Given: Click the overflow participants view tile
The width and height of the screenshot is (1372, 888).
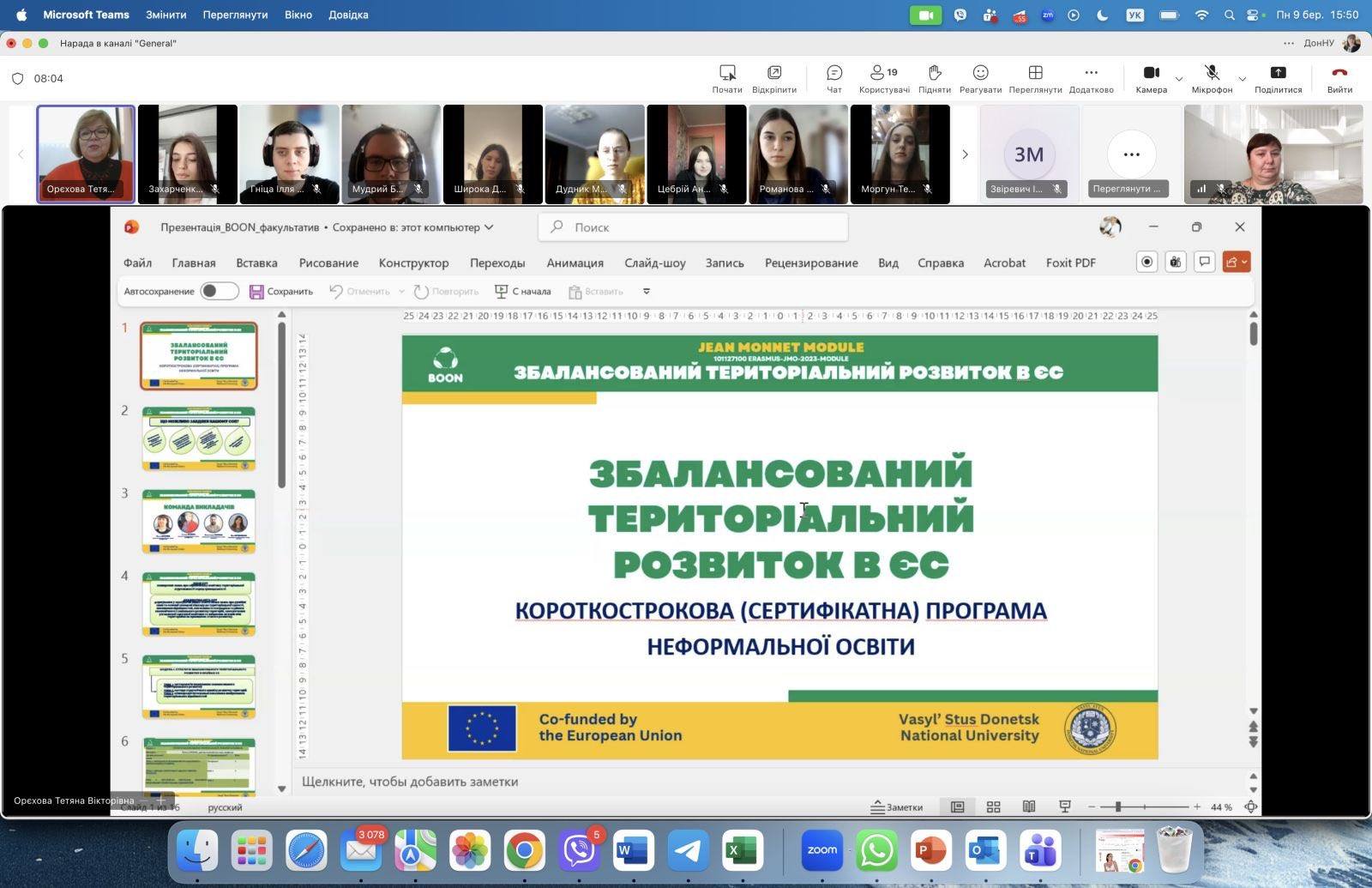Looking at the screenshot, I should tap(1131, 154).
